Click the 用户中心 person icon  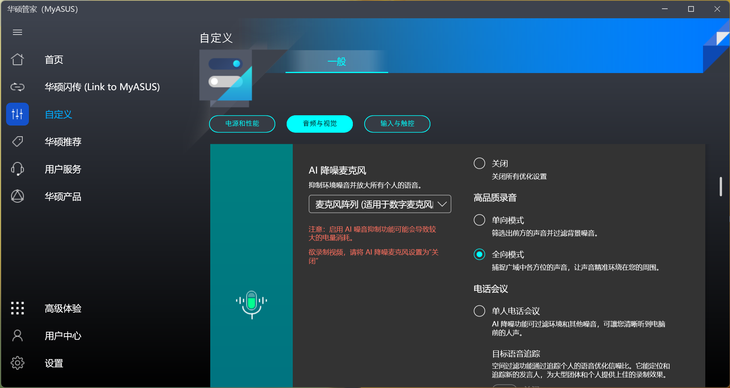[17, 335]
